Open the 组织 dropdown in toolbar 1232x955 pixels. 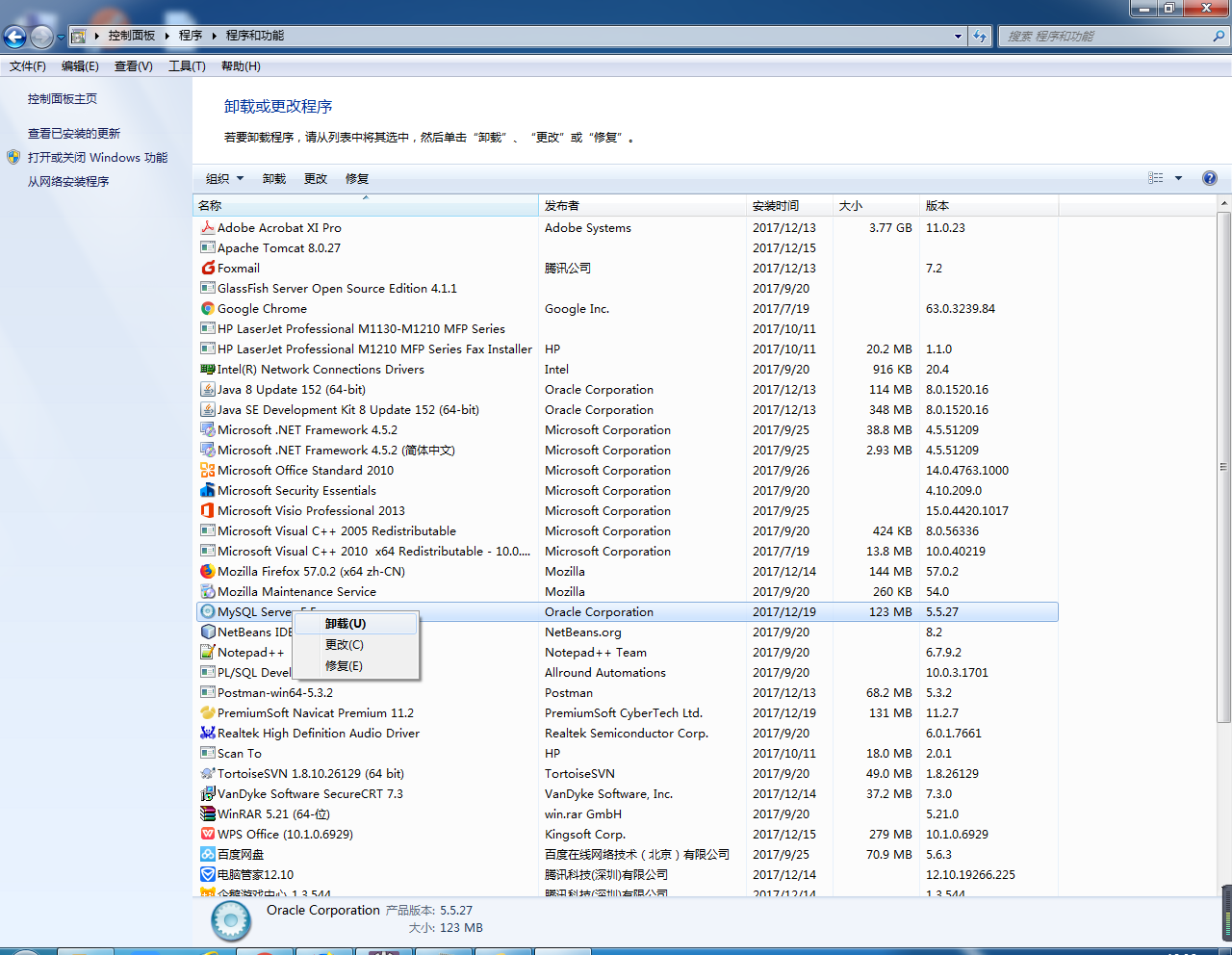click(x=224, y=178)
